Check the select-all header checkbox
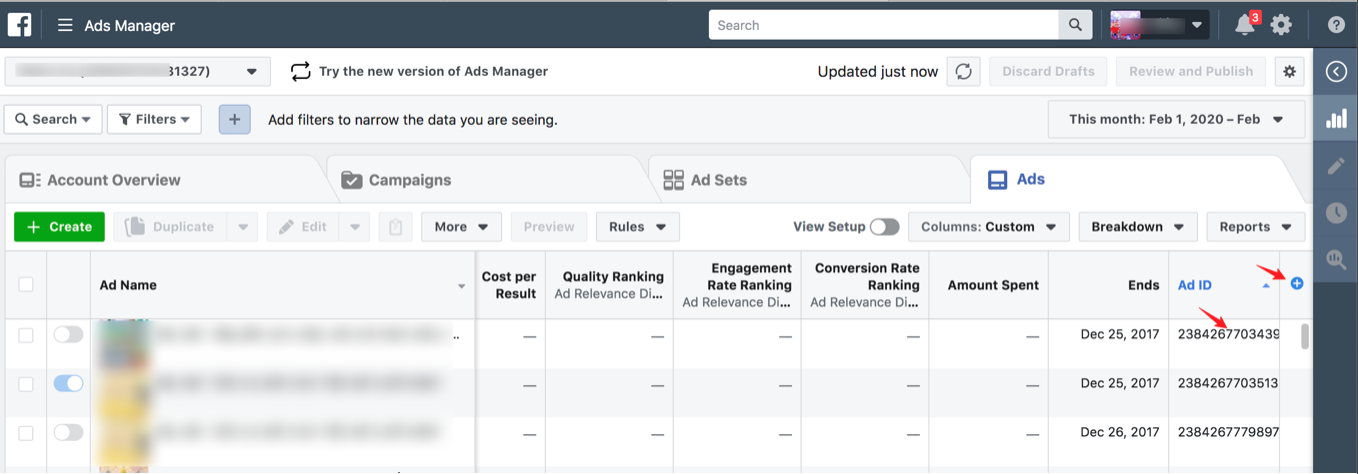 click(26, 285)
